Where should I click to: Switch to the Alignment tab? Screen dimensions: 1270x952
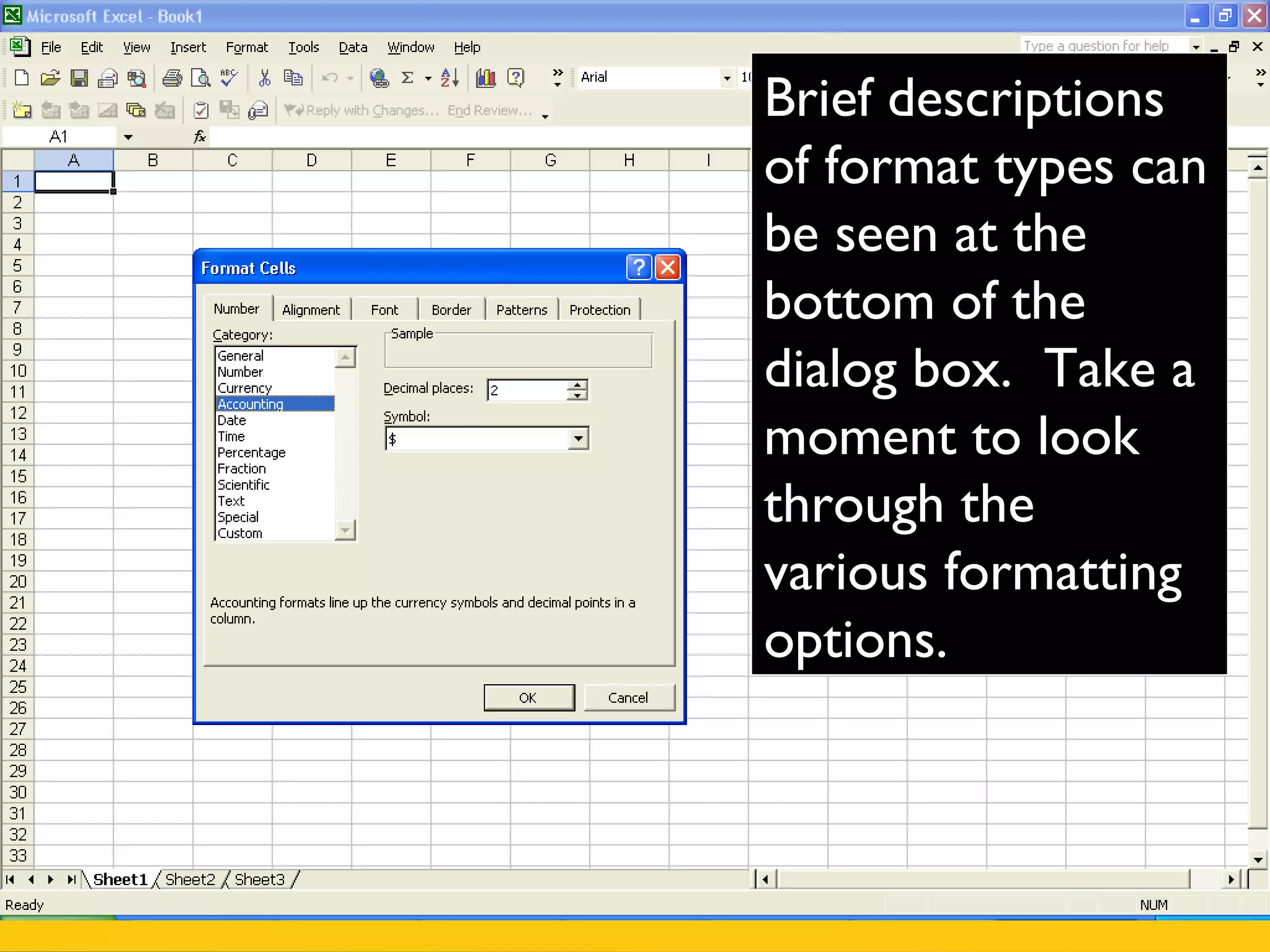[x=311, y=309]
